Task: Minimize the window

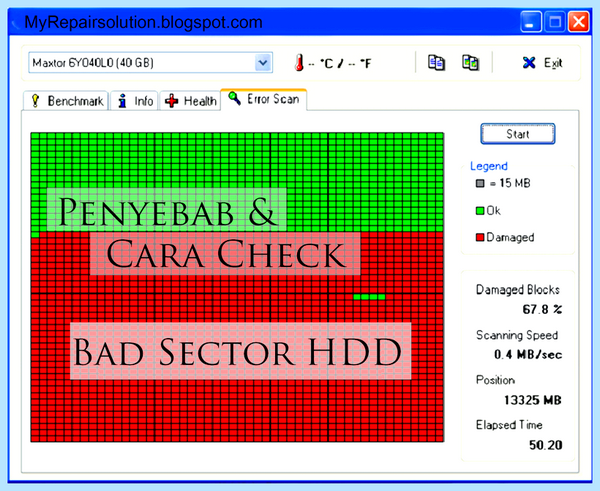Action: click(x=530, y=22)
